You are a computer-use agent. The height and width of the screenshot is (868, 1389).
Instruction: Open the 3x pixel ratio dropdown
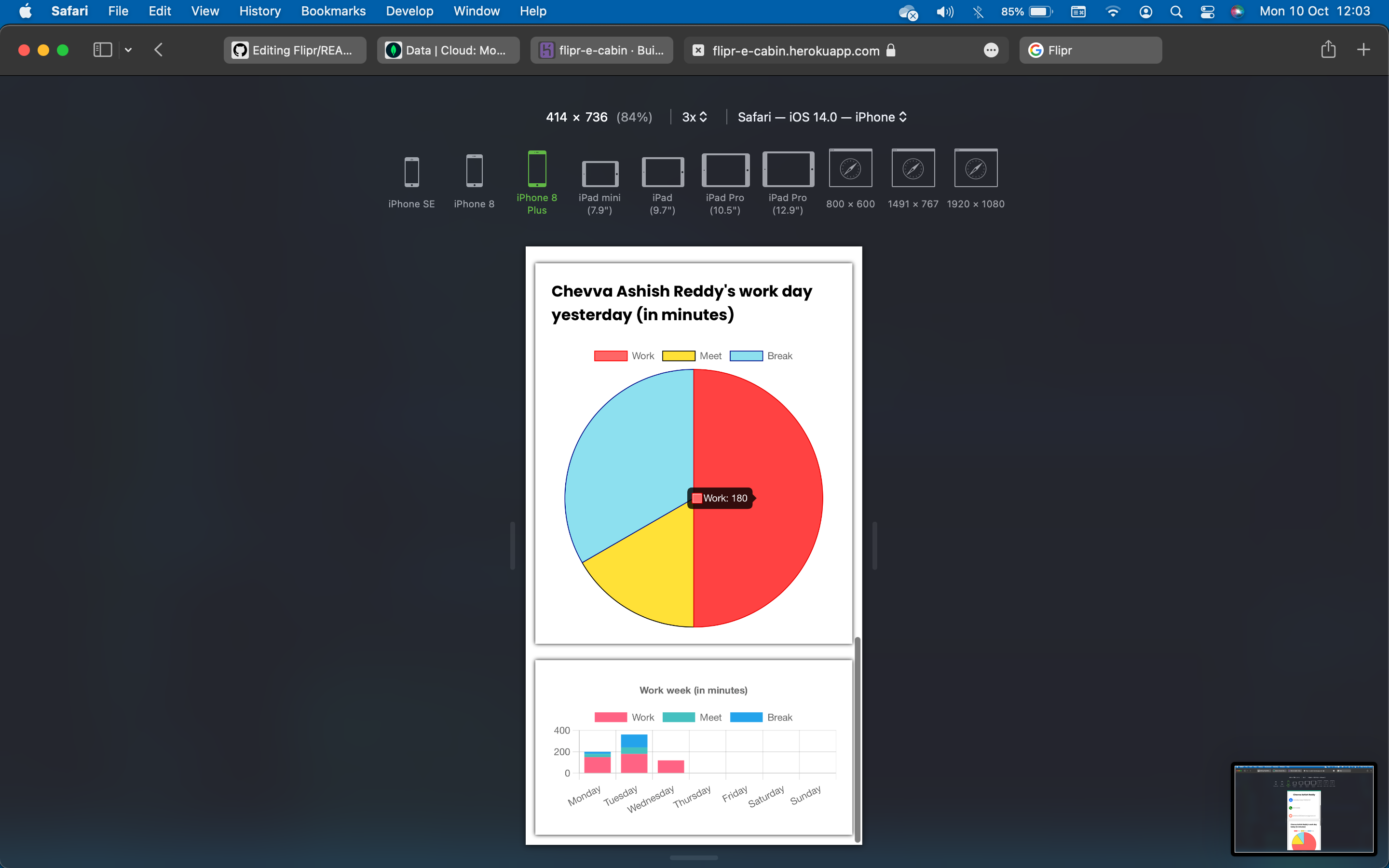tap(694, 117)
